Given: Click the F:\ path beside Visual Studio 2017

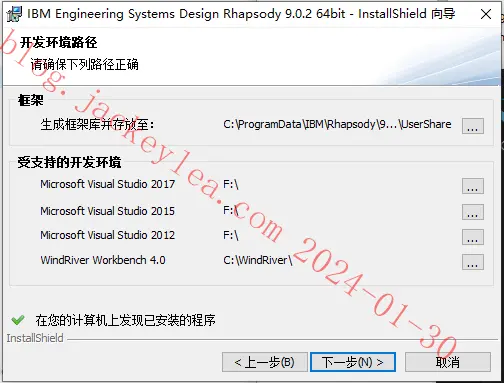Looking at the screenshot, I should [231, 184].
